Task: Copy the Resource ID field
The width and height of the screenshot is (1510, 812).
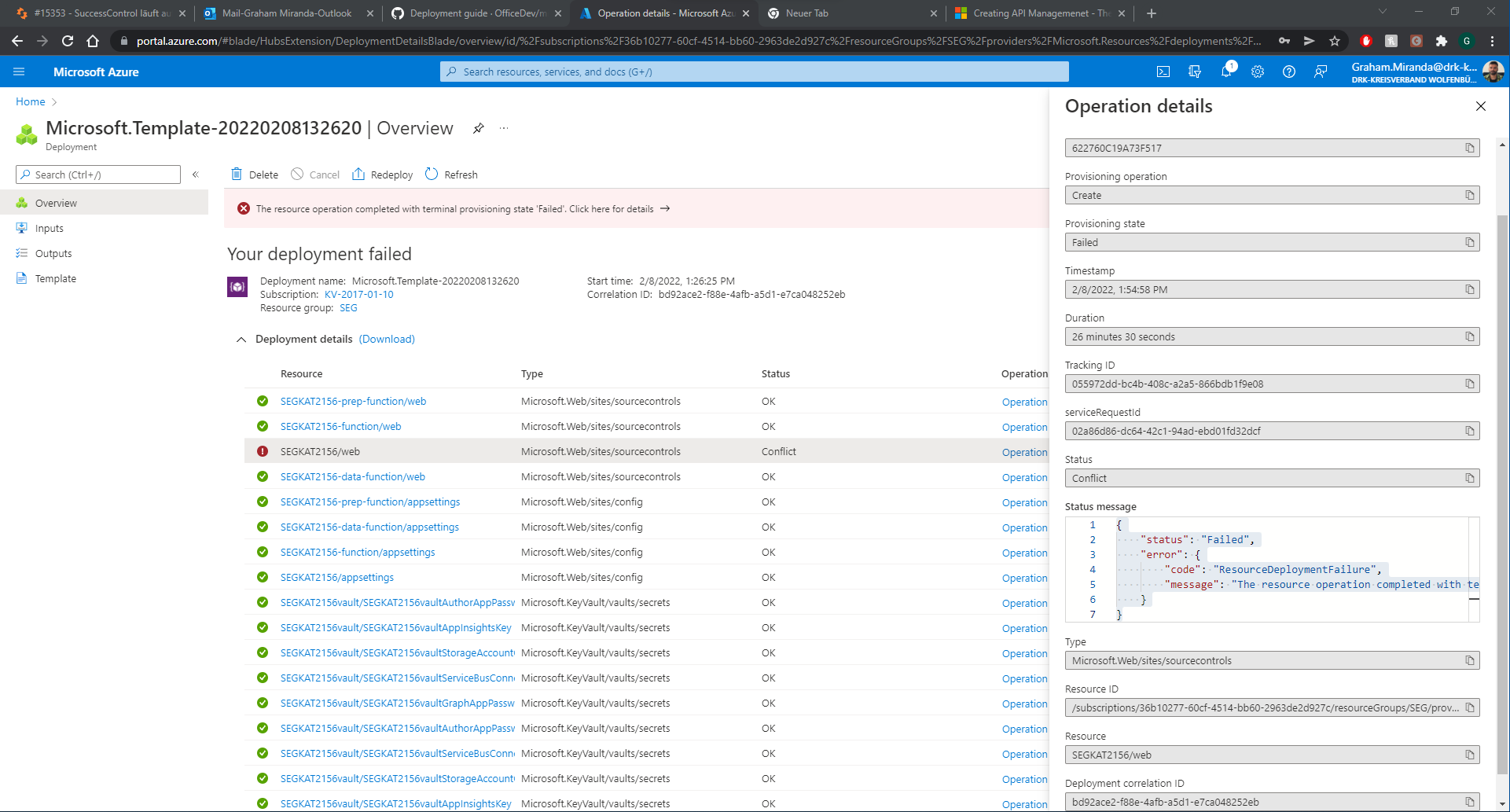Action: pyautogui.click(x=1469, y=707)
